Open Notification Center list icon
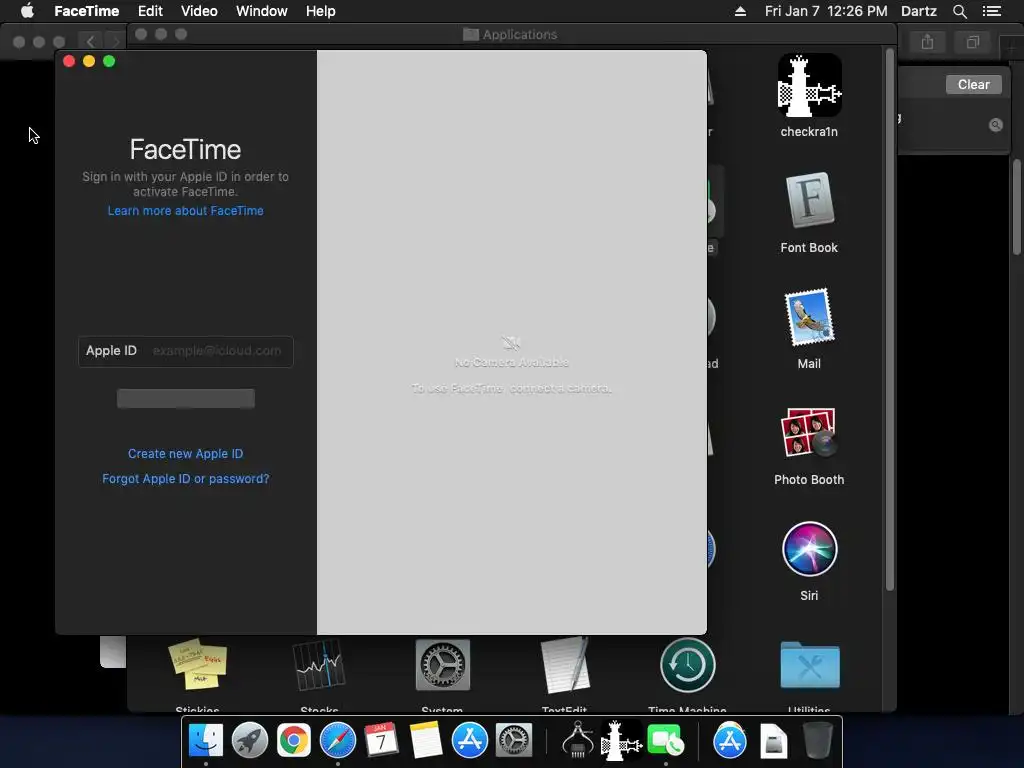This screenshot has height=768, width=1024. tap(992, 11)
